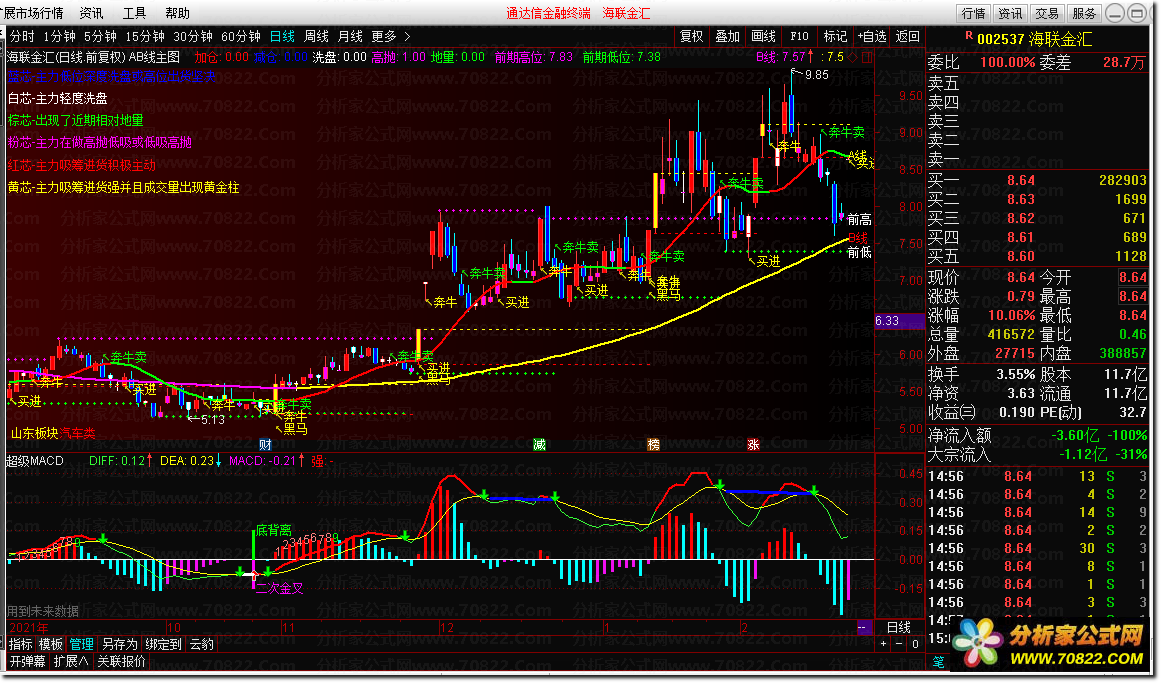Select the 30分钟 period tab
The width and height of the screenshot is (1162, 683).
(x=193, y=36)
